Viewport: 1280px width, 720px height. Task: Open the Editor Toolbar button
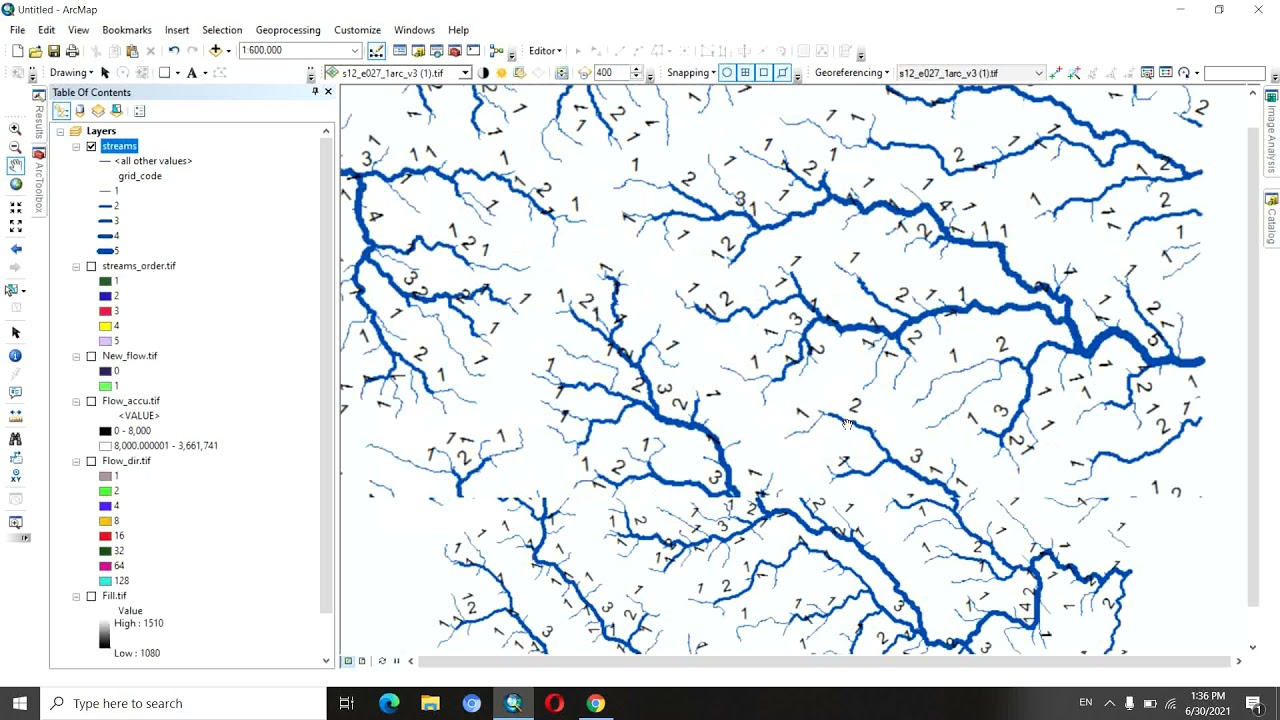[x=376, y=51]
